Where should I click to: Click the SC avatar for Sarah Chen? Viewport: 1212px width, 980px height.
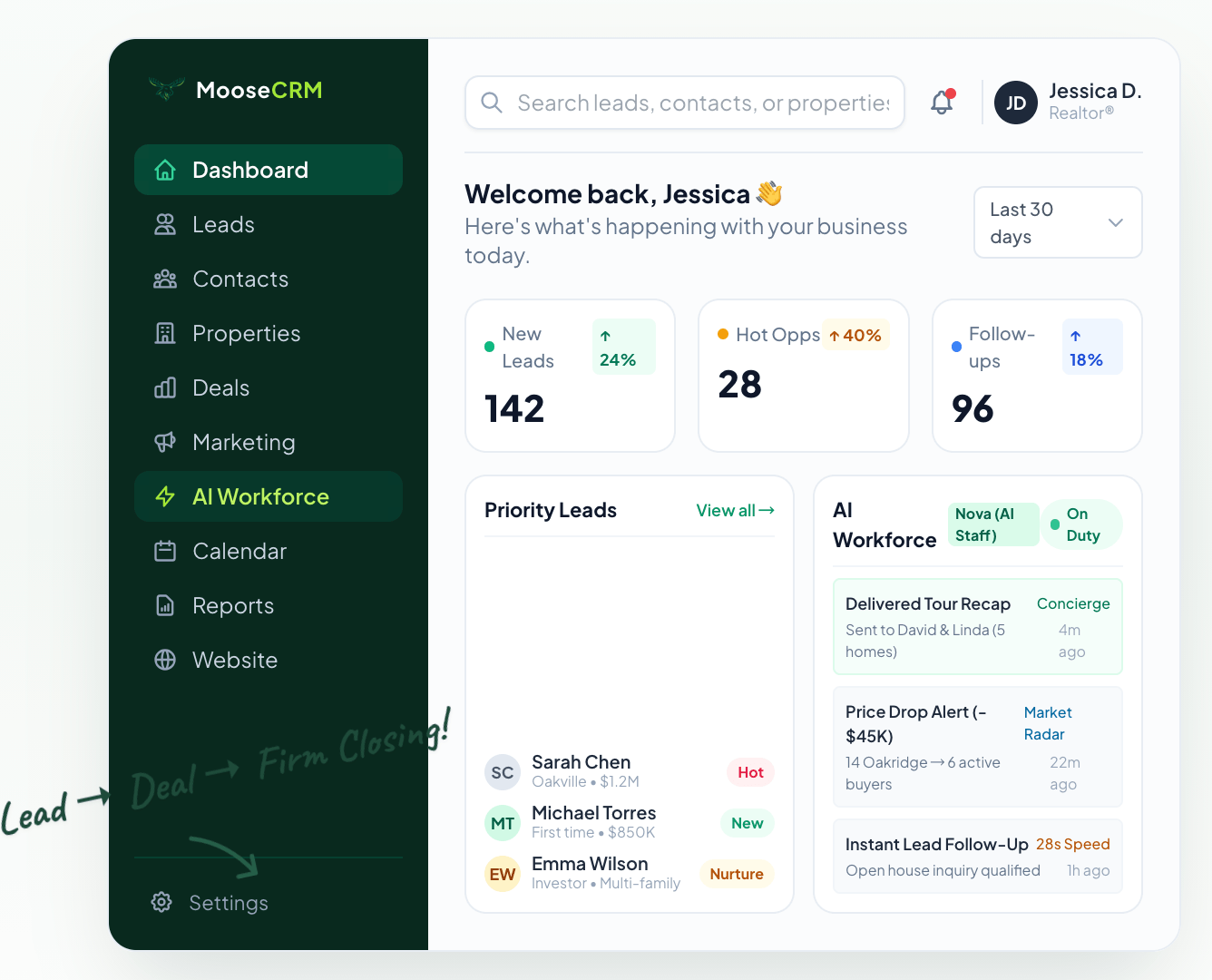[x=503, y=772]
